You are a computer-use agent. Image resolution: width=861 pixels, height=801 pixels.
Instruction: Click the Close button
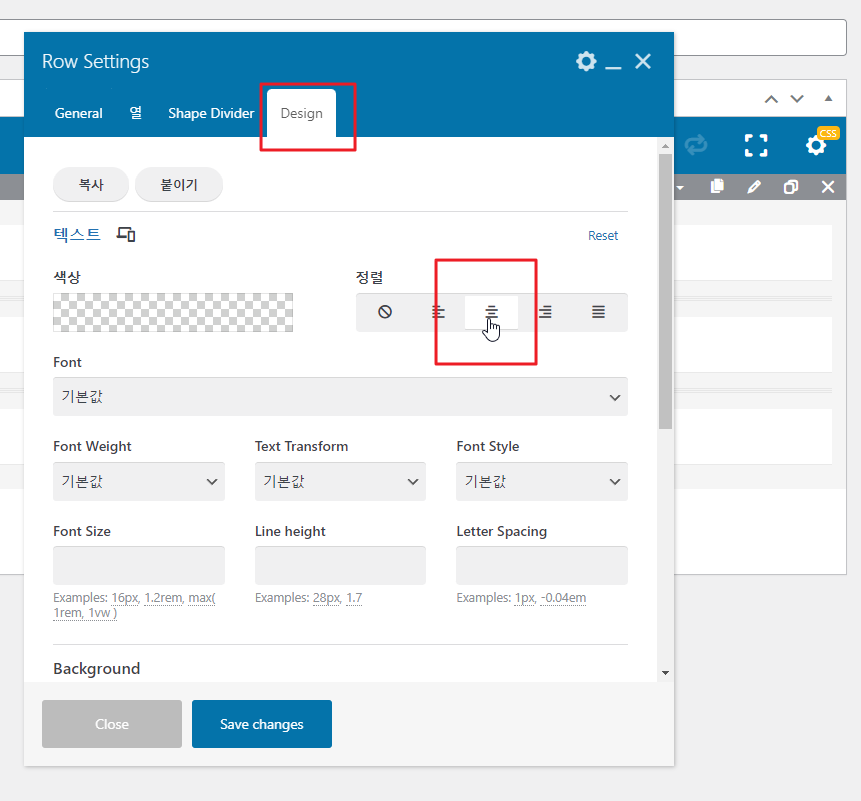click(x=112, y=724)
